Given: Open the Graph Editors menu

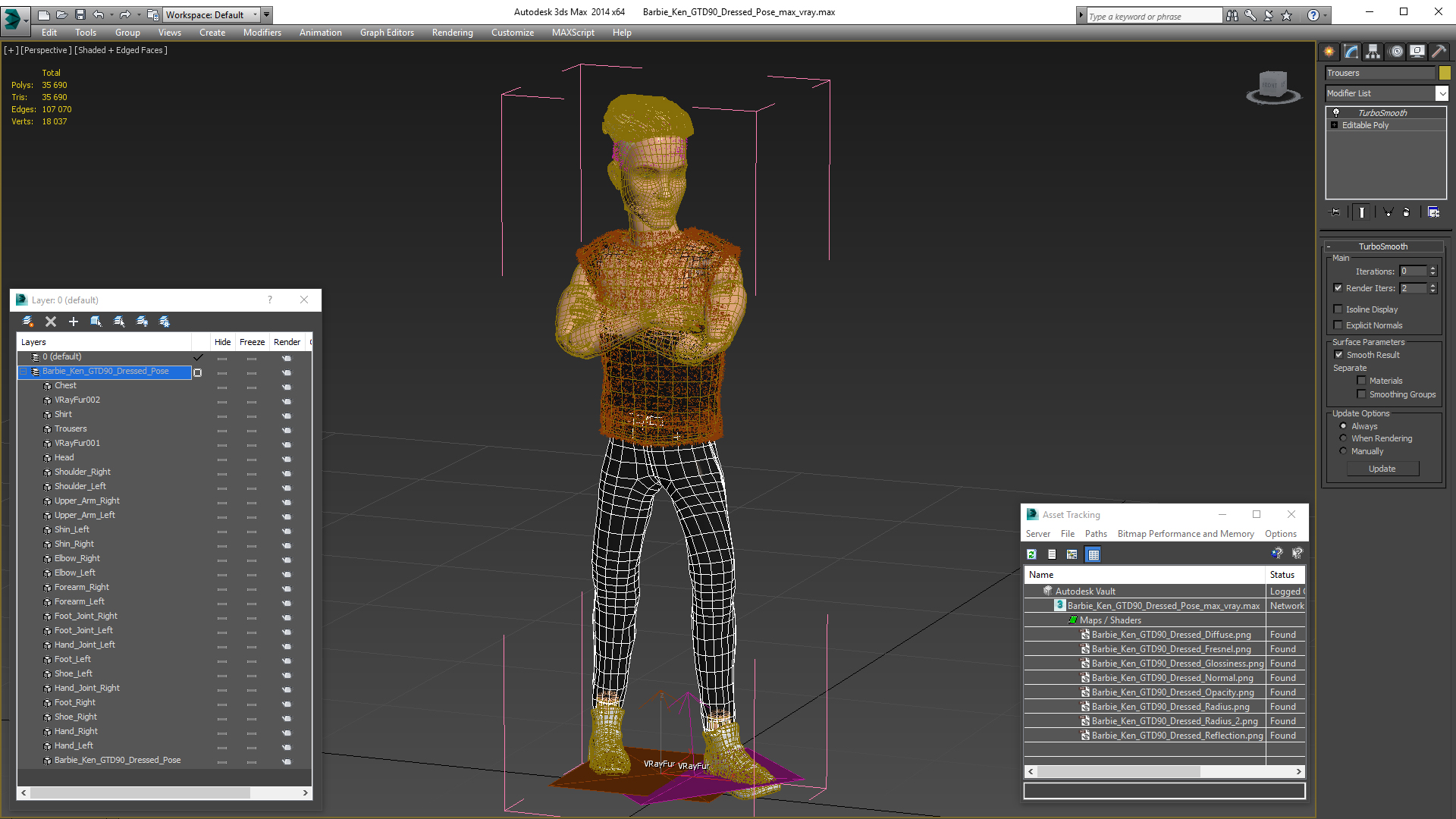Looking at the screenshot, I should pos(387,33).
